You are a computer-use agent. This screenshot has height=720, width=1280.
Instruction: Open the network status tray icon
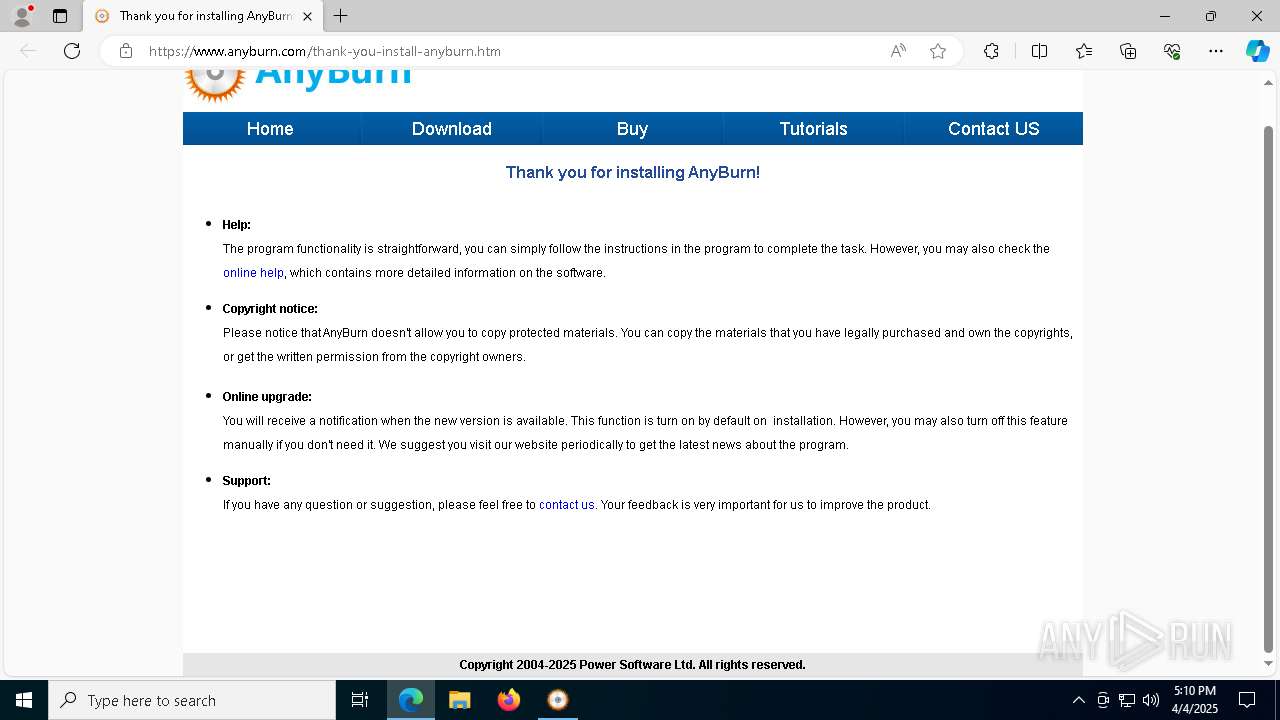click(1127, 700)
